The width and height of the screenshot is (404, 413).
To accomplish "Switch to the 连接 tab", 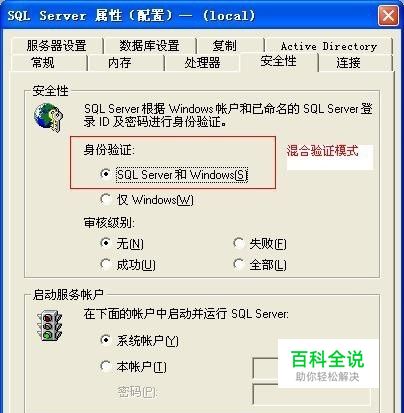I will (348, 62).
